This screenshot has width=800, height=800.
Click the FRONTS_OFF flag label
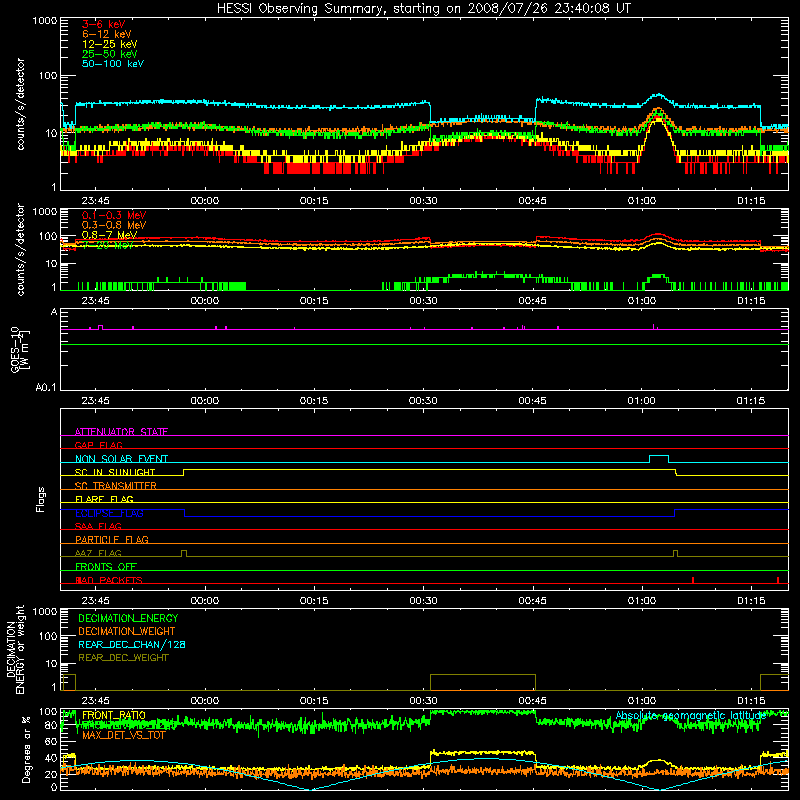[106, 566]
